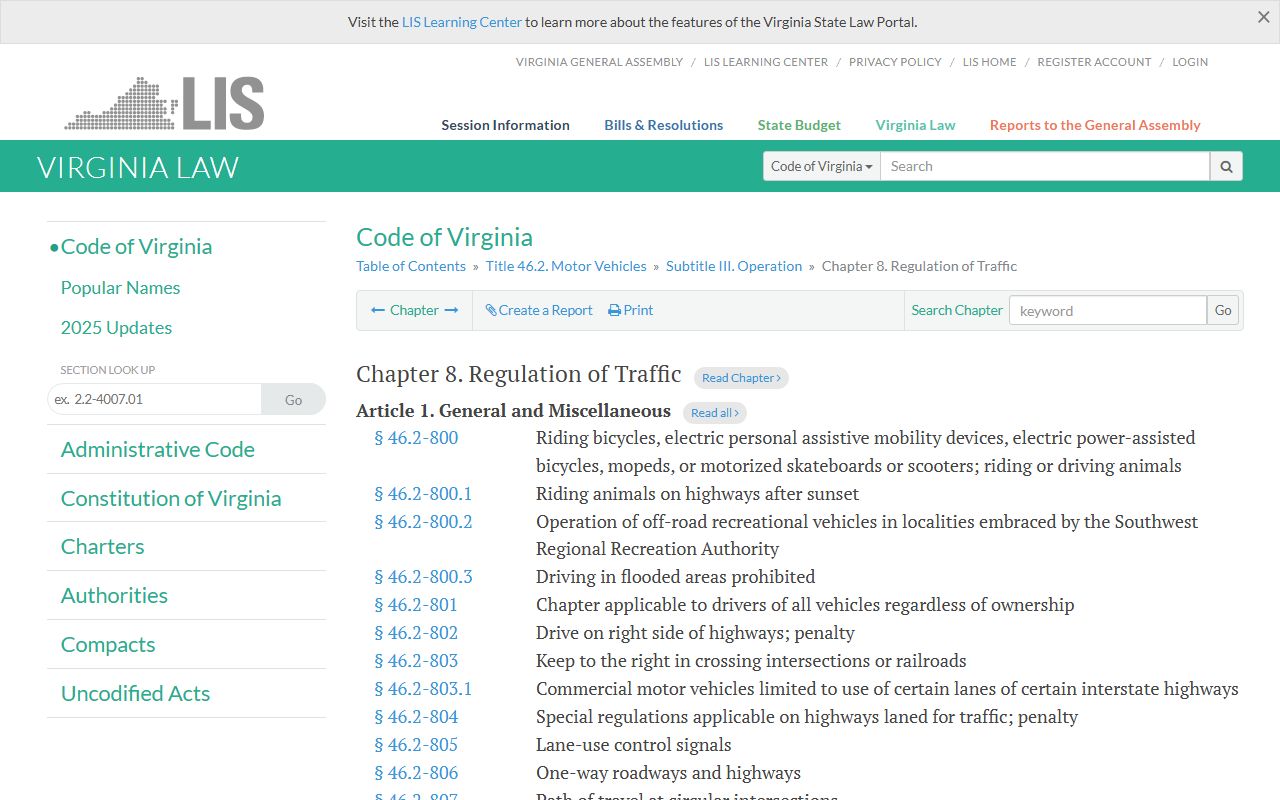Open section § 46.2-800
1280x800 pixels.
tap(416, 437)
